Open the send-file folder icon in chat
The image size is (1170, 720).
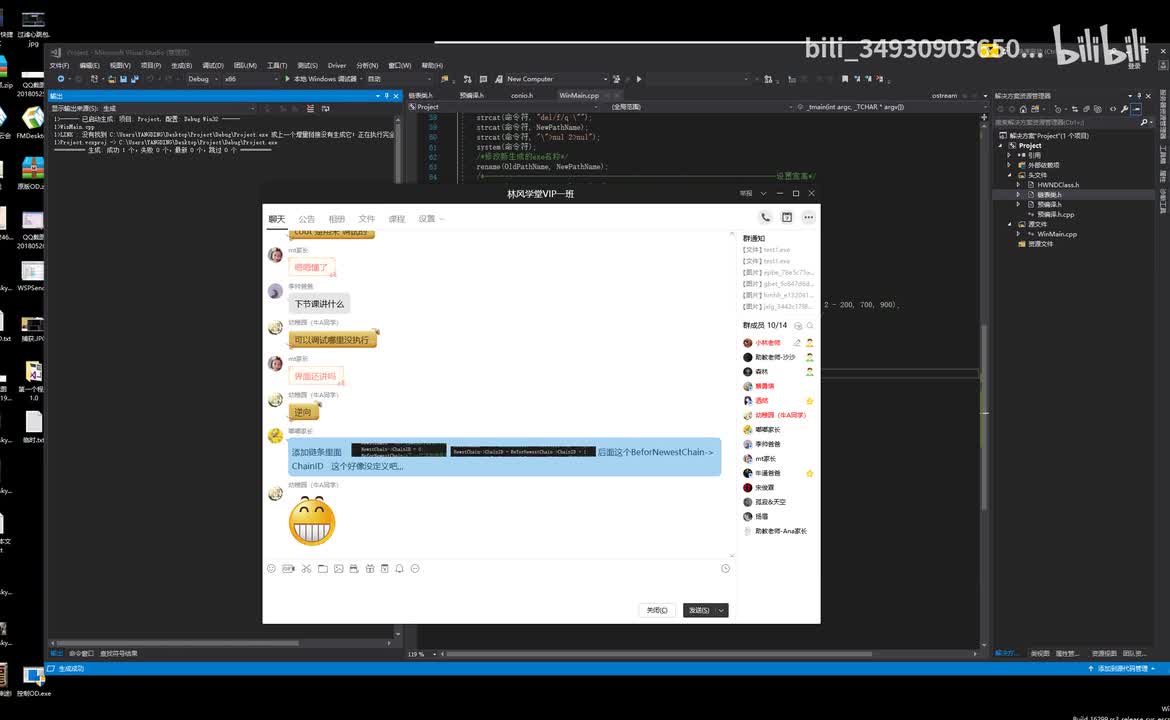(322, 569)
